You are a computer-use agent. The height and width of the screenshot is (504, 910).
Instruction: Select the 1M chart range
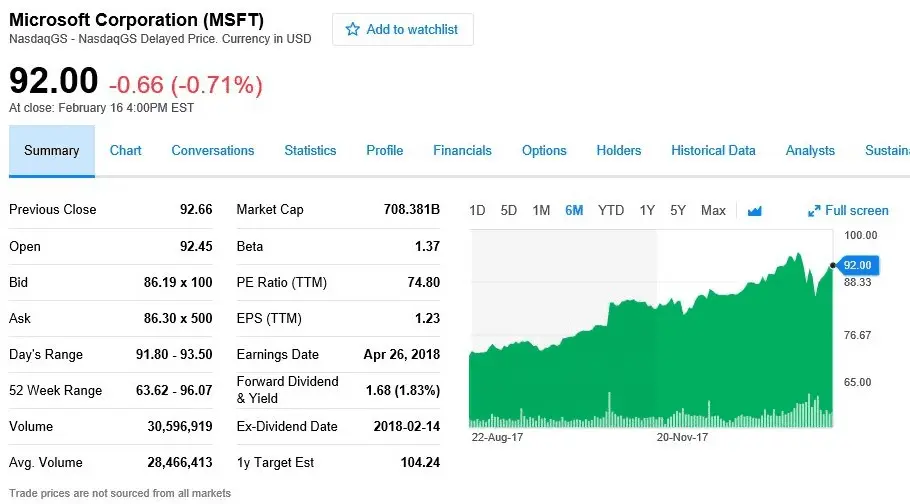[541, 210]
